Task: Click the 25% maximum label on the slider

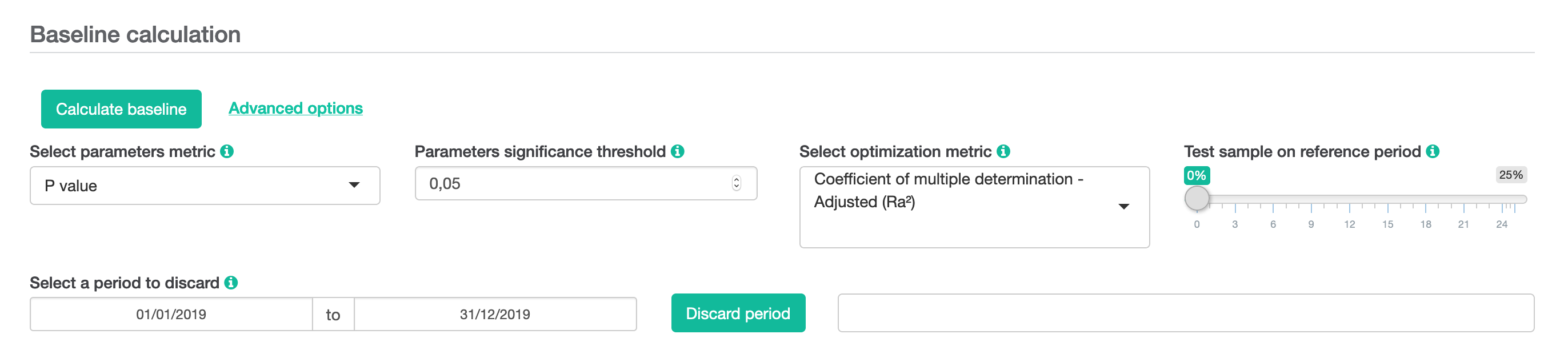Action: pyautogui.click(x=1512, y=175)
